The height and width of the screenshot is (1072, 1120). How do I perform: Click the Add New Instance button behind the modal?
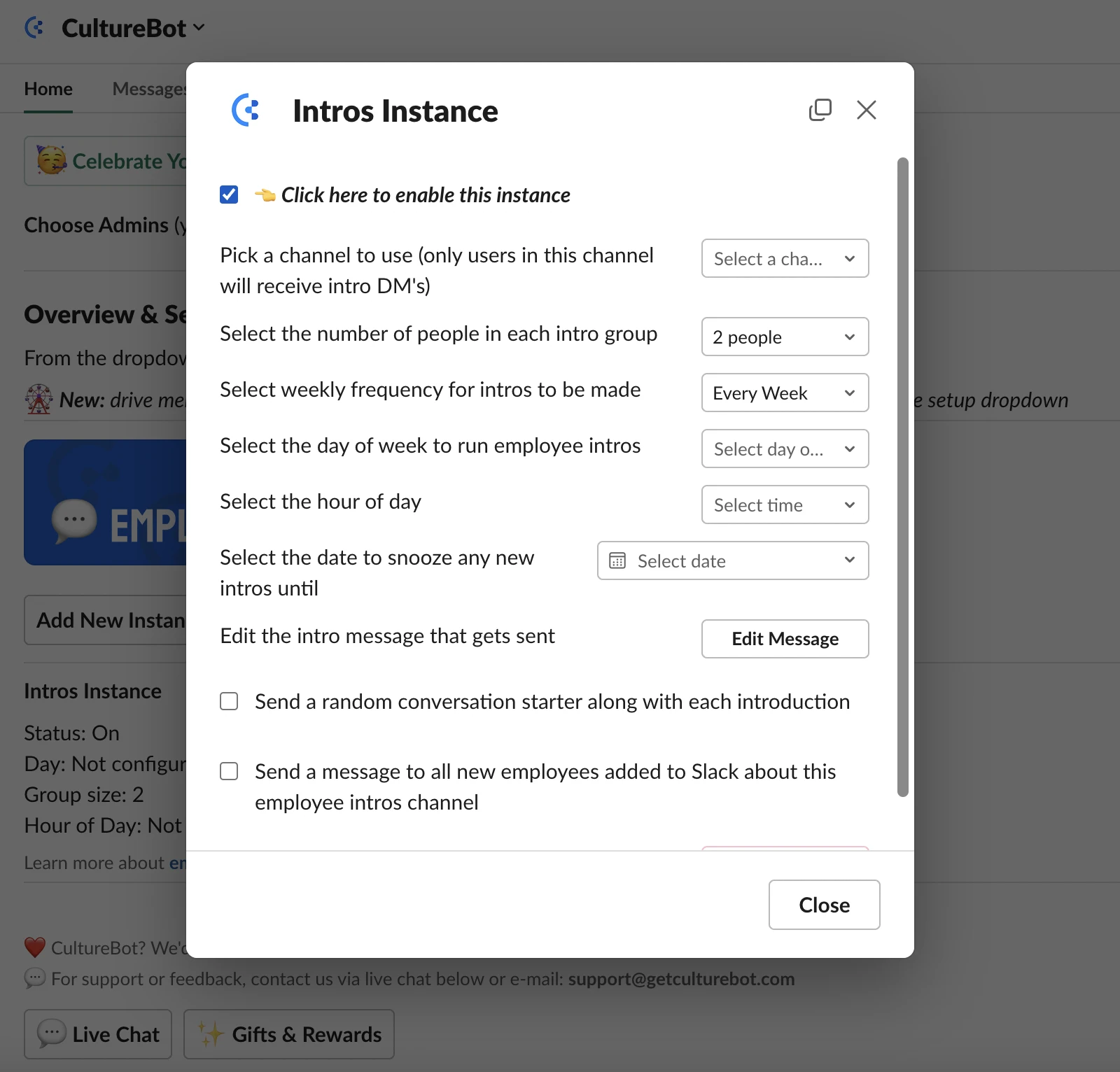coord(106,620)
